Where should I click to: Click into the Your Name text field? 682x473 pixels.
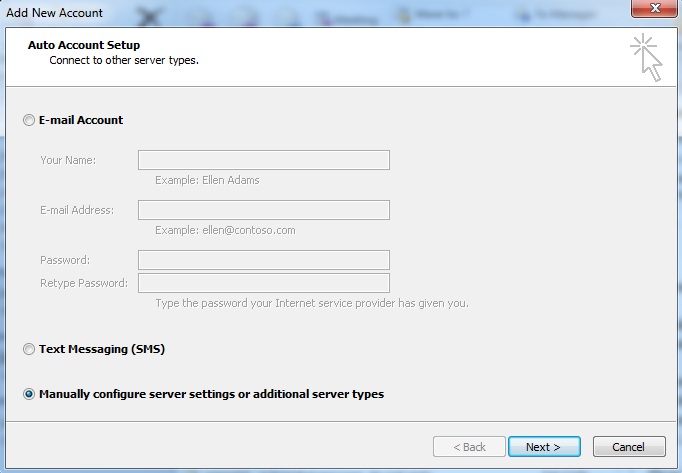(263, 160)
